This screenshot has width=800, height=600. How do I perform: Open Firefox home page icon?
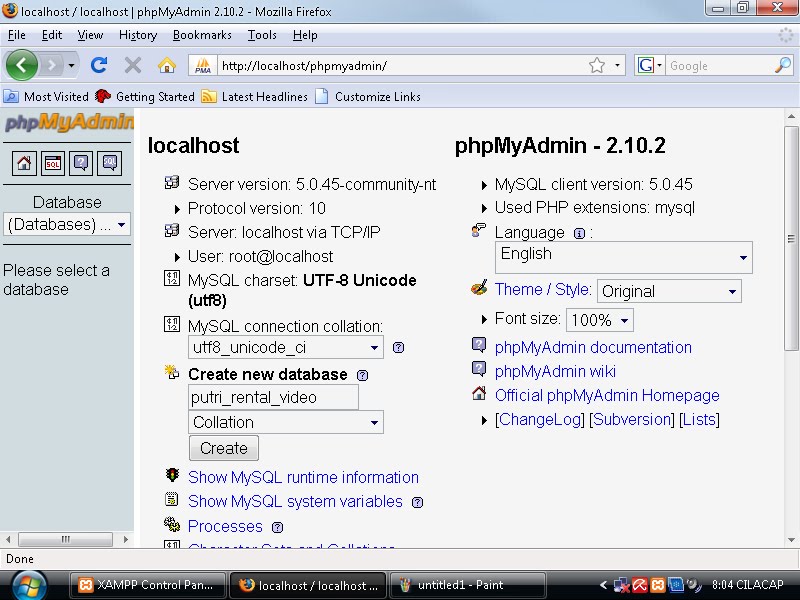(x=167, y=65)
